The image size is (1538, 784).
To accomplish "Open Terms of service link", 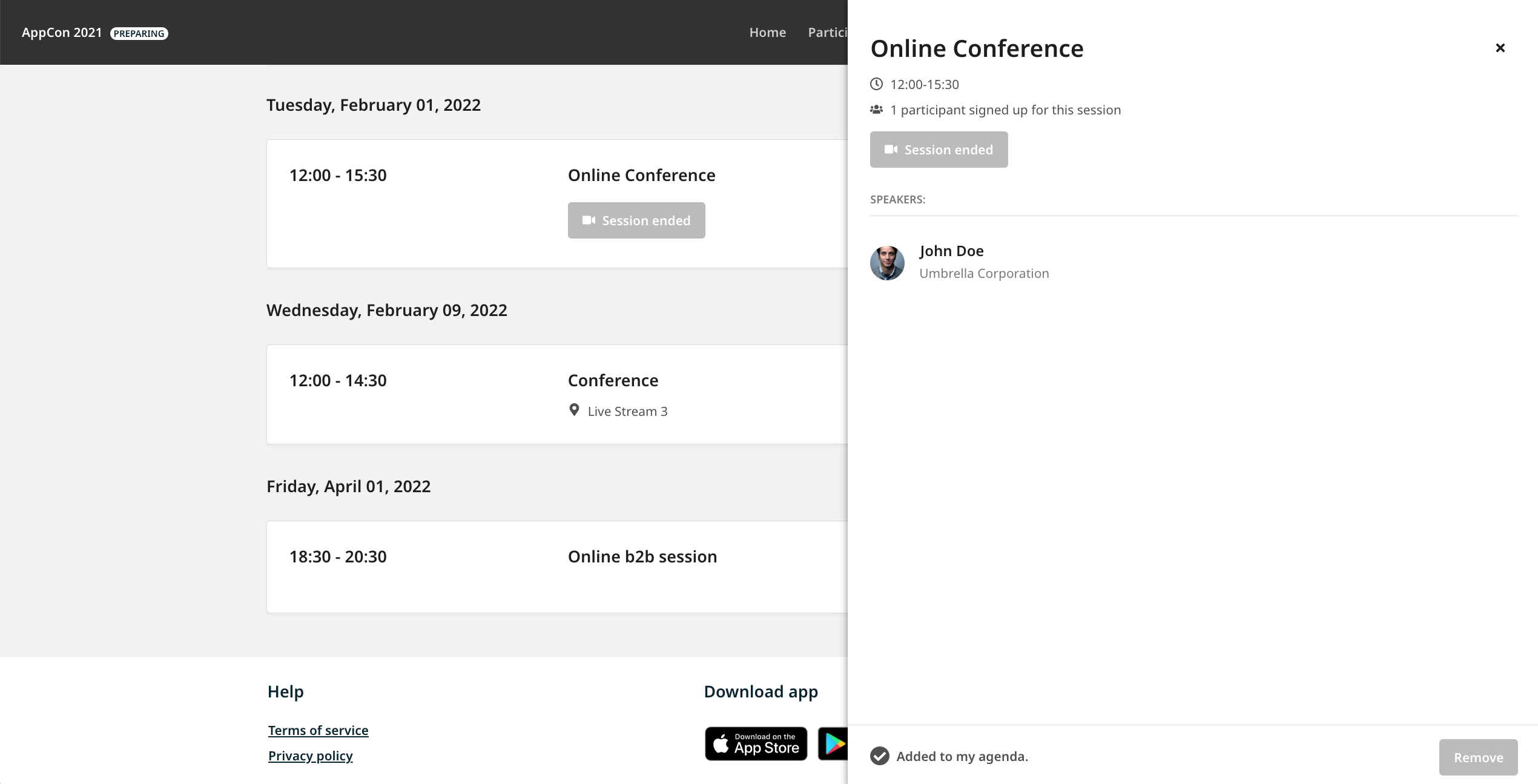I will coord(318,730).
